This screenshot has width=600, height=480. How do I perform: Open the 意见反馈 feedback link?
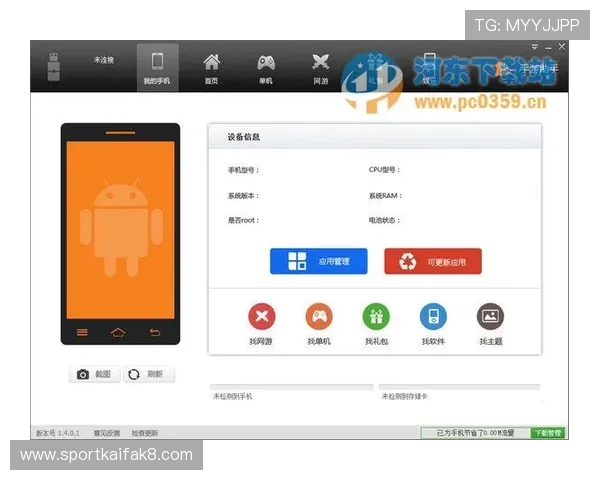pos(107,433)
